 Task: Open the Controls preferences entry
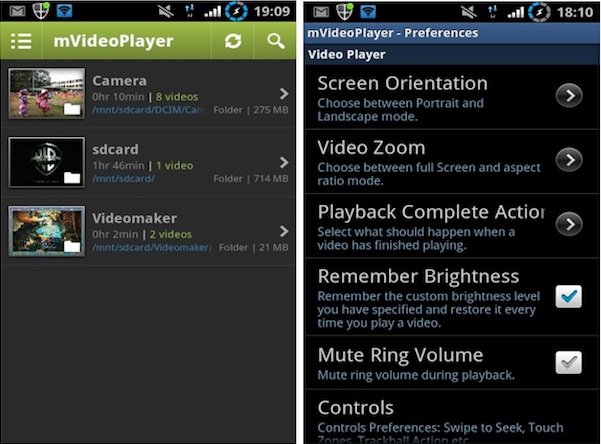pyautogui.click(x=452, y=418)
